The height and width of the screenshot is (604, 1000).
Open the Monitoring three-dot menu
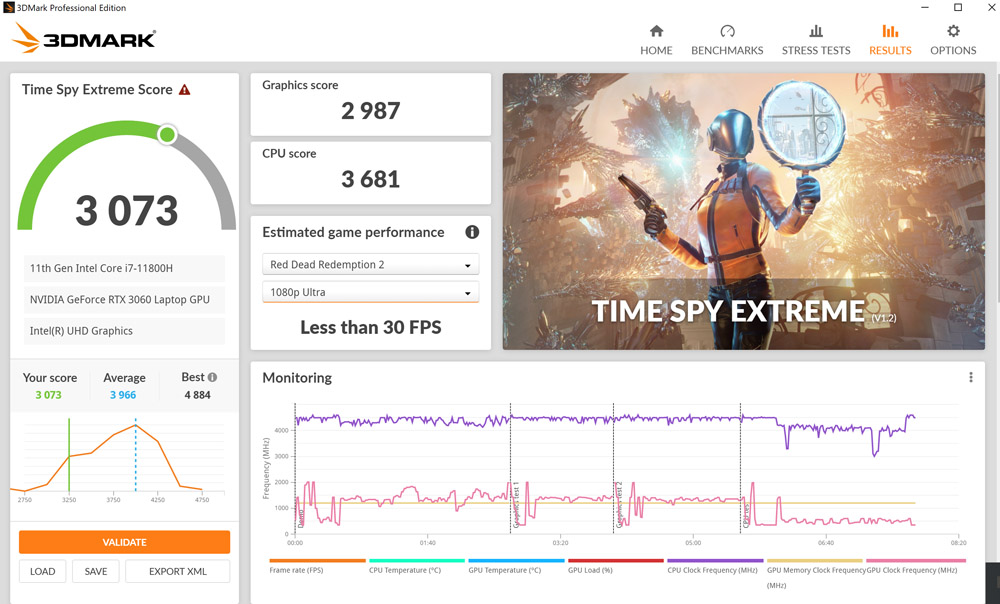971,378
